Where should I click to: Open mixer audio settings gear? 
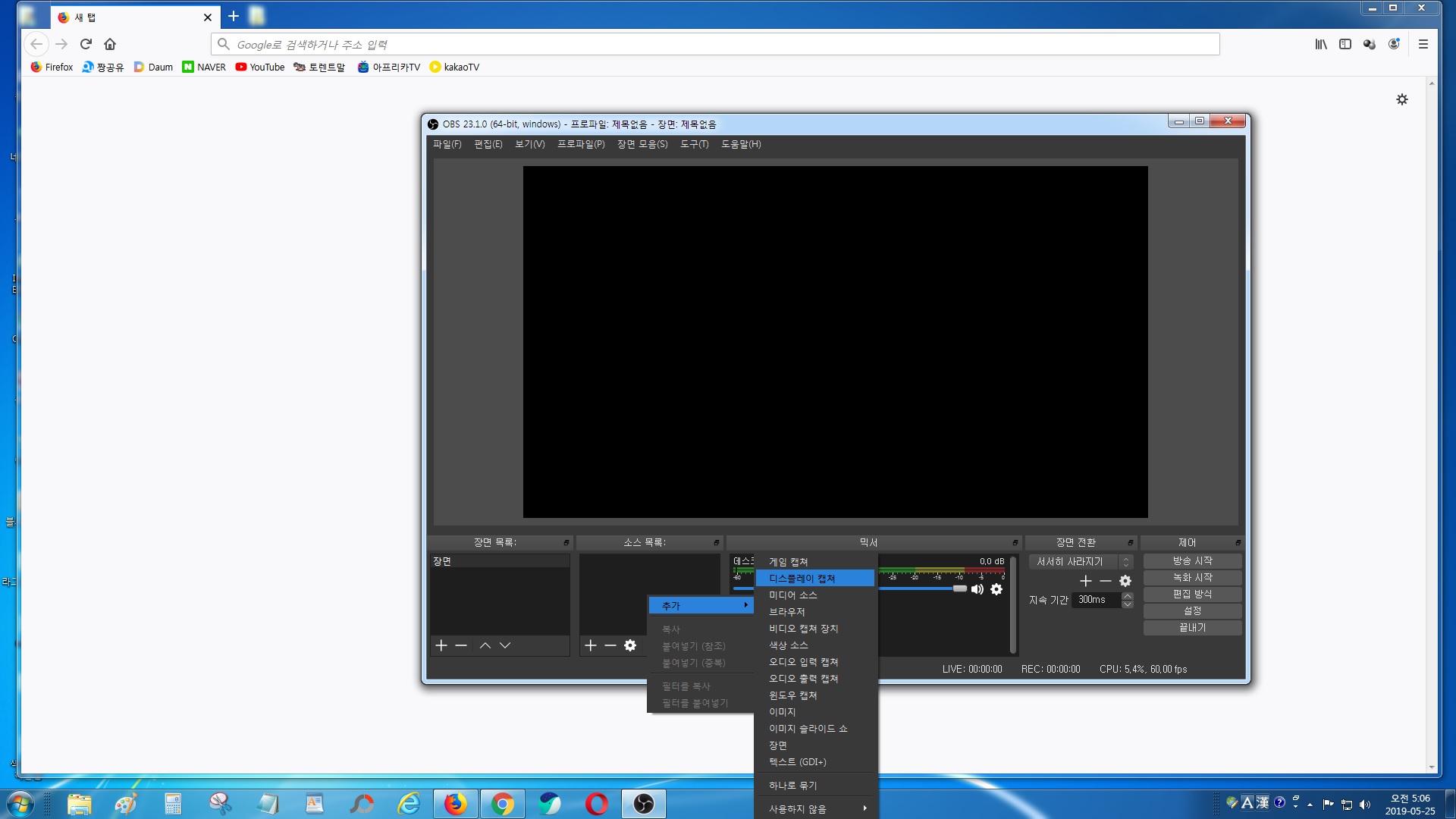coord(996,589)
